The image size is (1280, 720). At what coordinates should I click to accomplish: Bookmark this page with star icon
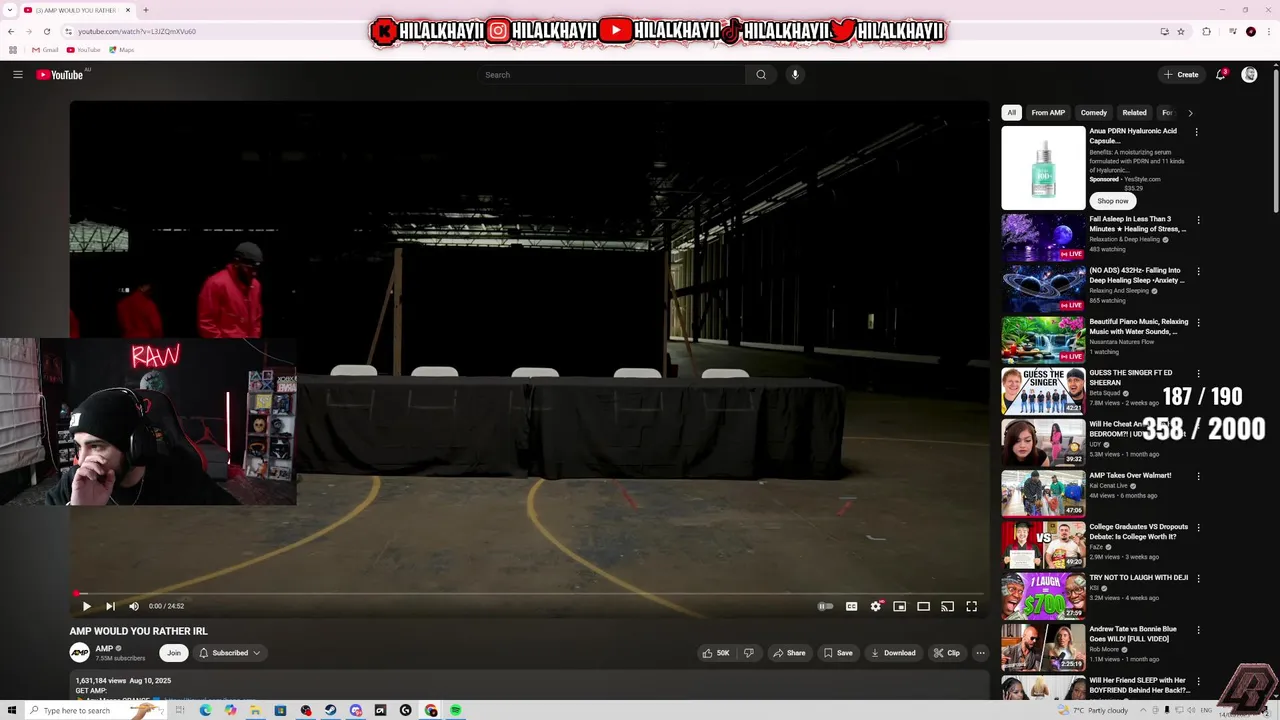pyautogui.click(x=1181, y=32)
